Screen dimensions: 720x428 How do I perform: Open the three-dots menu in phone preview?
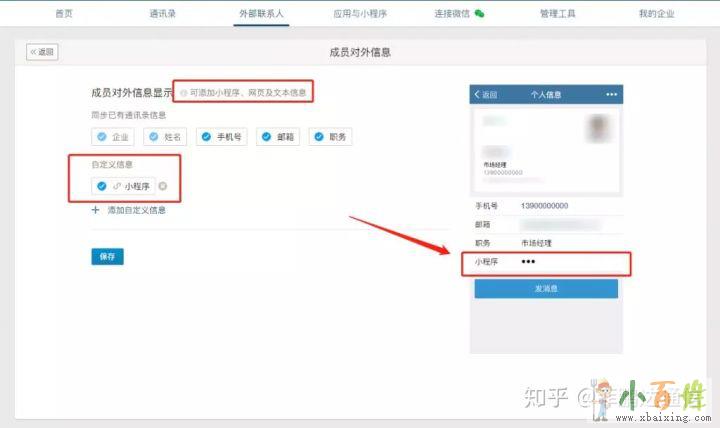click(612, 95)
